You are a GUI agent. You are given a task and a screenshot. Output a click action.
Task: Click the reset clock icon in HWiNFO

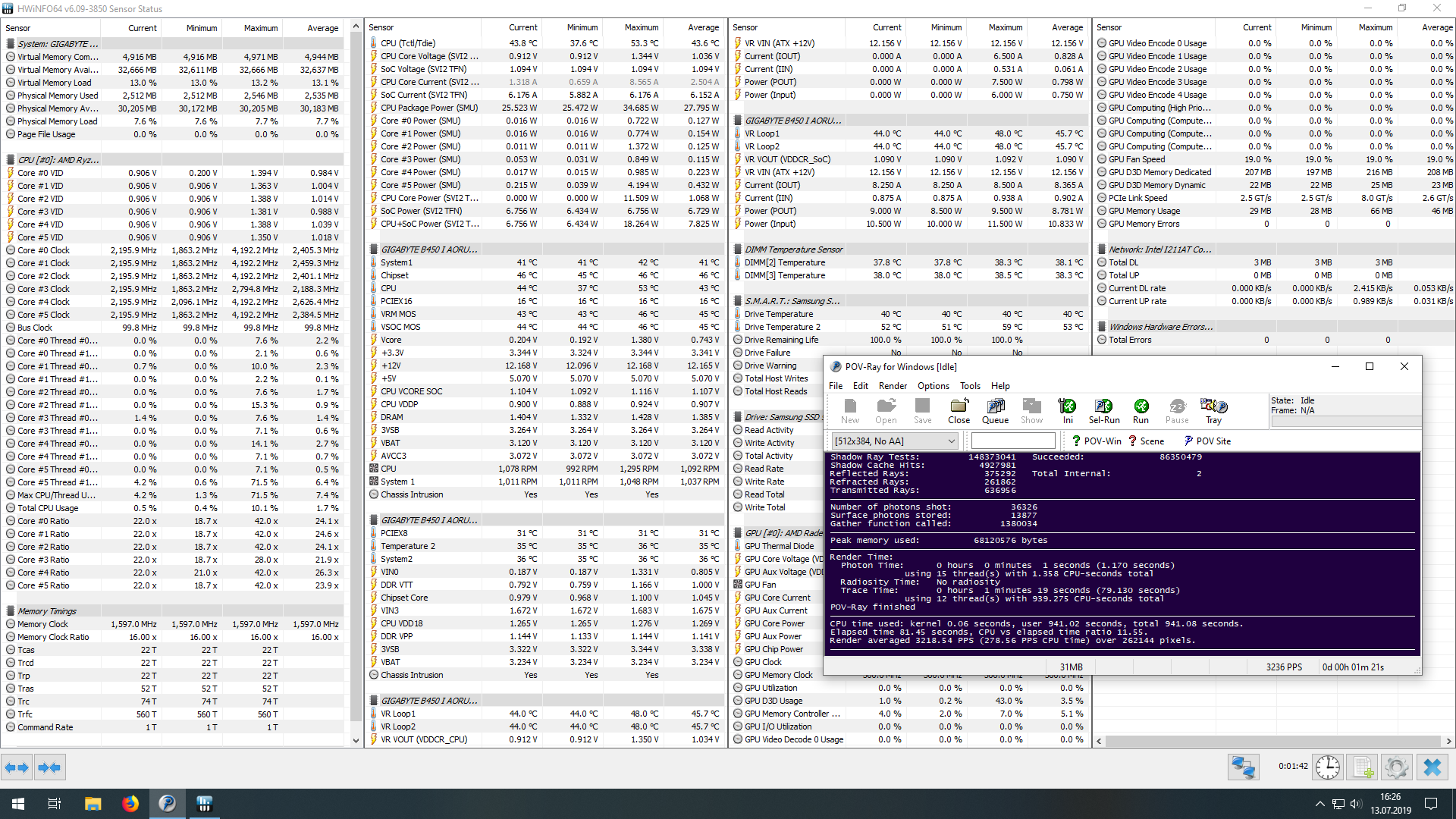pos(1327,767)
